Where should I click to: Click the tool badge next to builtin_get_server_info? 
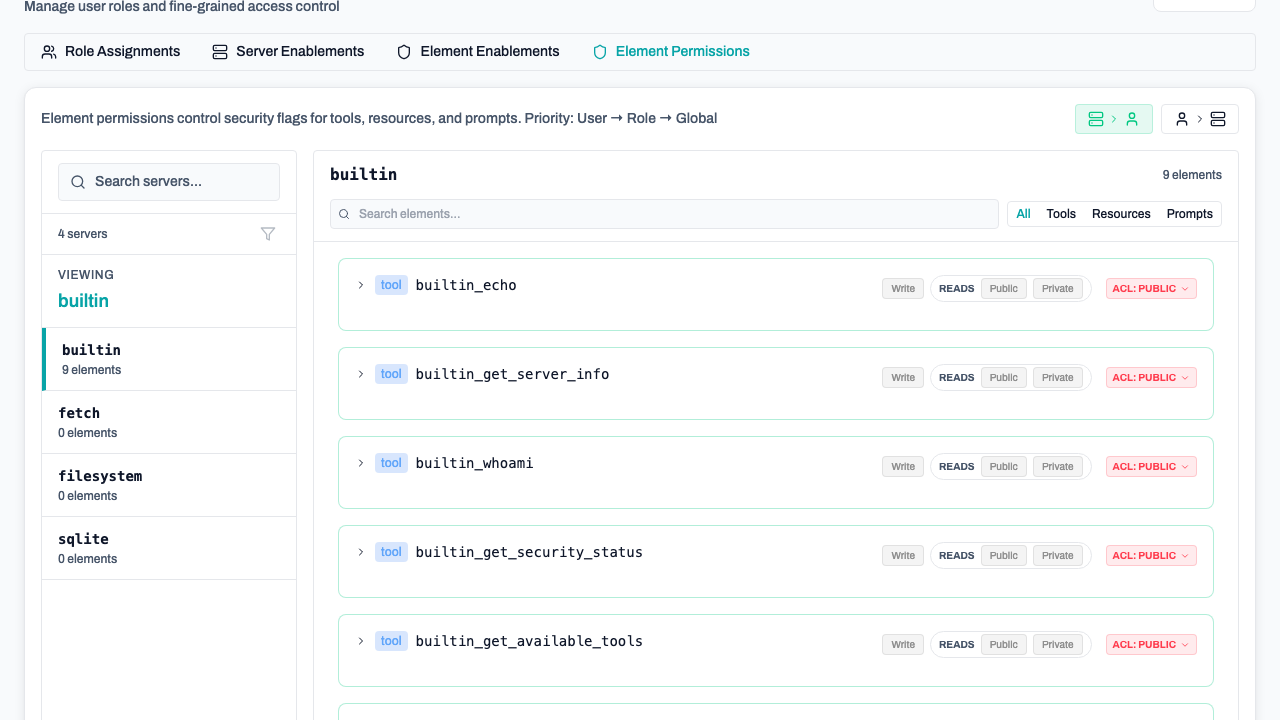(391, 373)
